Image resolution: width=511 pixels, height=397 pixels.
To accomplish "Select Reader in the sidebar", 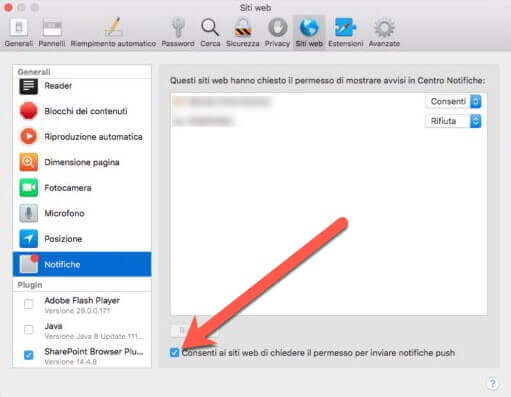I will click(x=82, y=86).
